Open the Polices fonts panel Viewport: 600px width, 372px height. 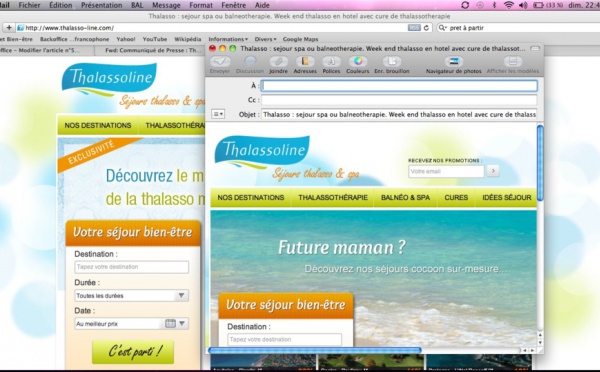coord(331,62)
